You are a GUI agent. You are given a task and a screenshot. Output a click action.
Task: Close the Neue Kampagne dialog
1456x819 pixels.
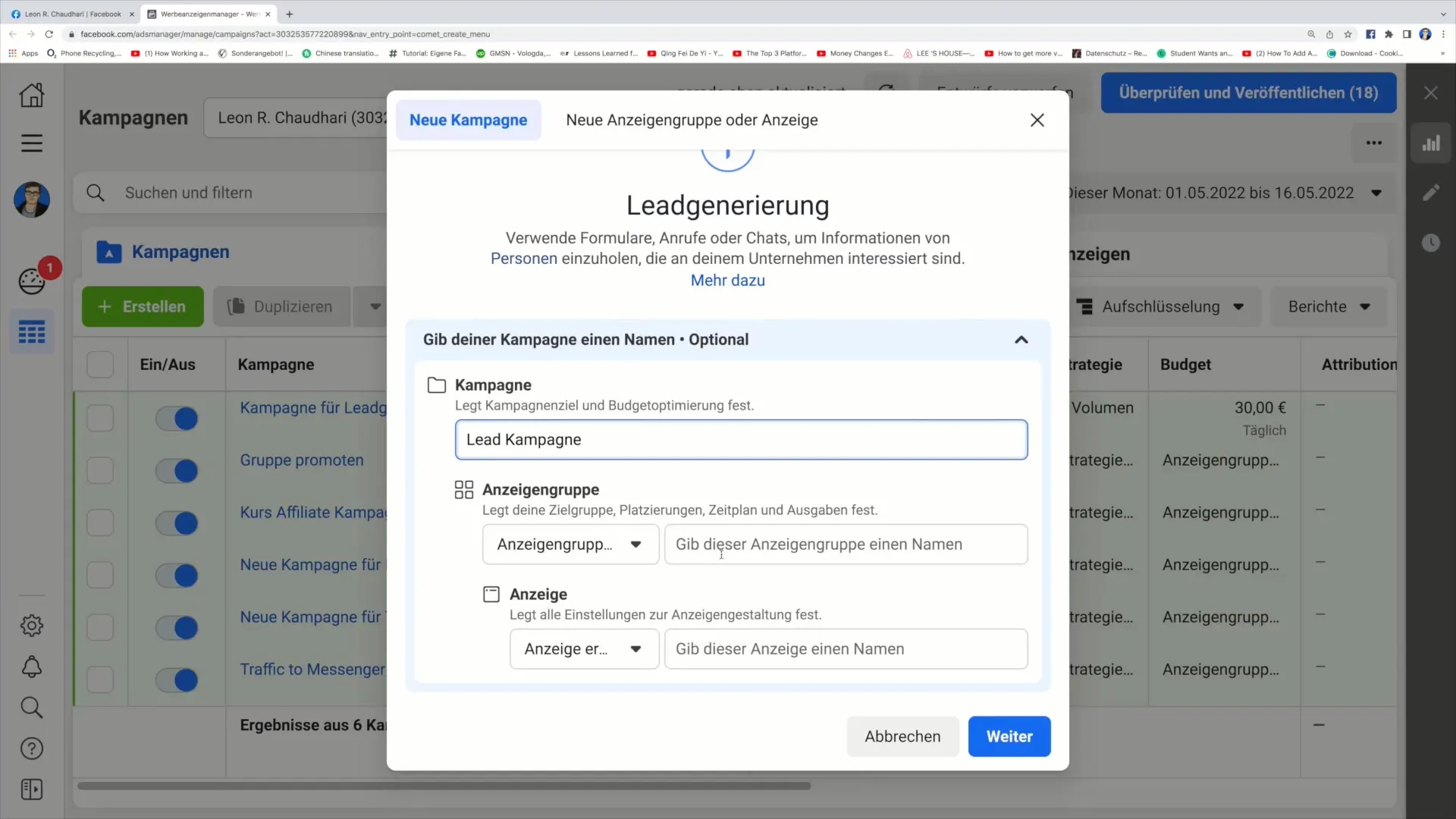tap(1037, 120)
